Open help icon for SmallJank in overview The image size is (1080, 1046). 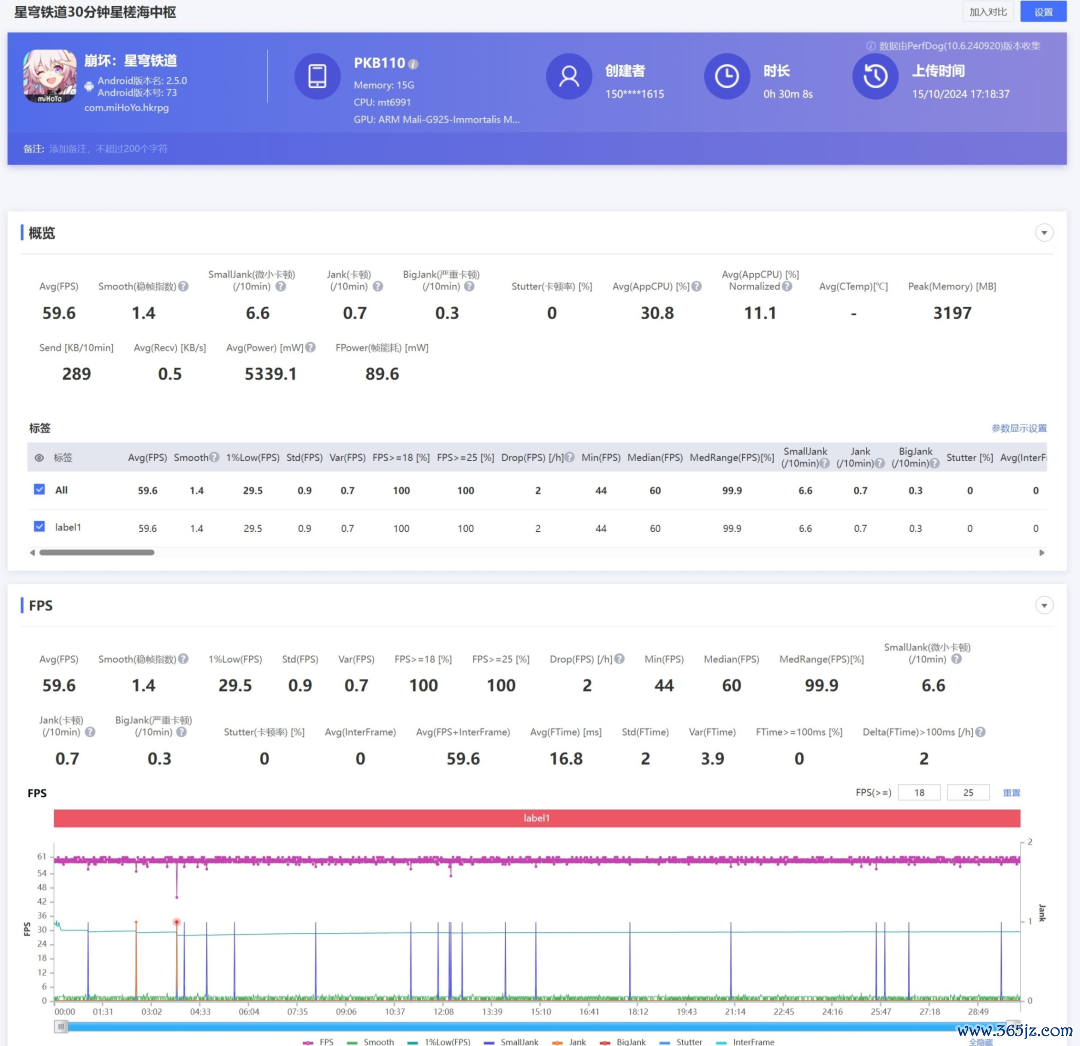[x=280, y=286]
